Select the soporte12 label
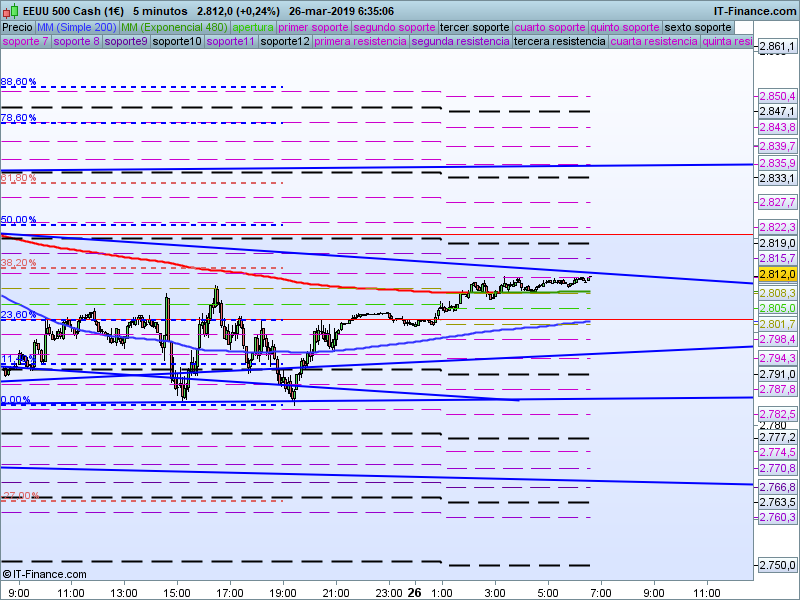This screenshot has width=800, height=600. point(285,41)
